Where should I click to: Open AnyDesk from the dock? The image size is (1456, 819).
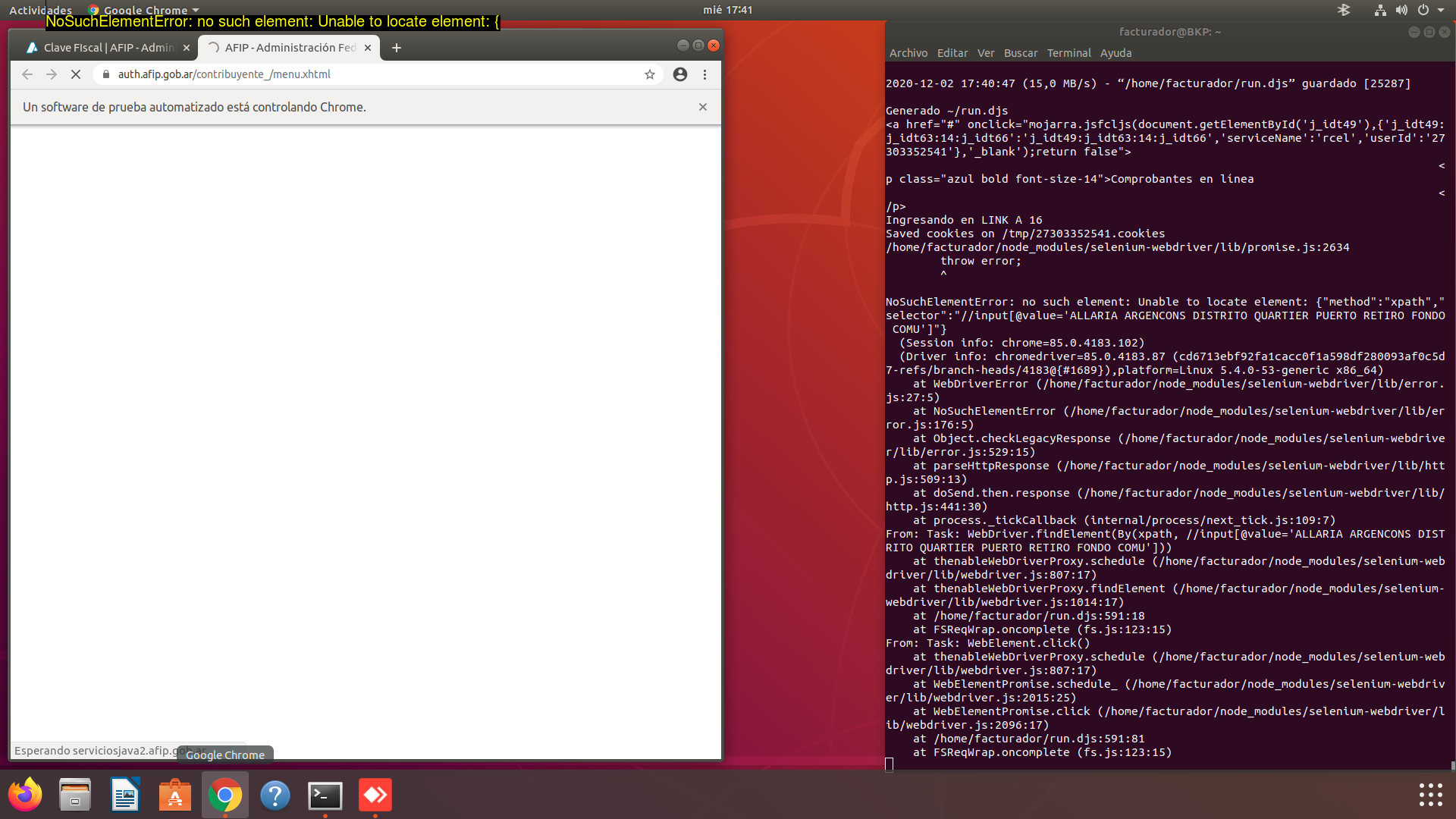[x=375, y=795]
